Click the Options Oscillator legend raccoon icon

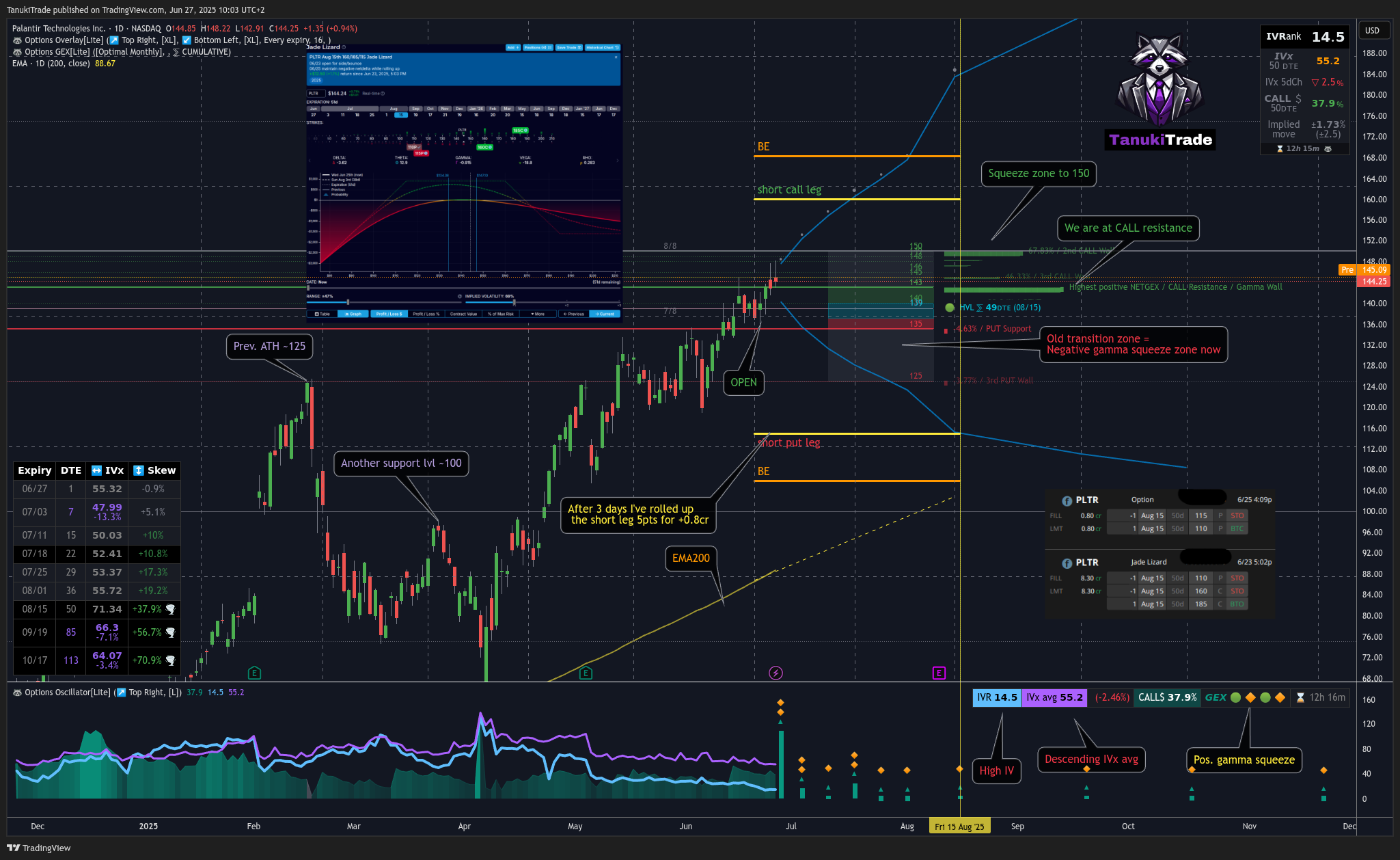17,693
